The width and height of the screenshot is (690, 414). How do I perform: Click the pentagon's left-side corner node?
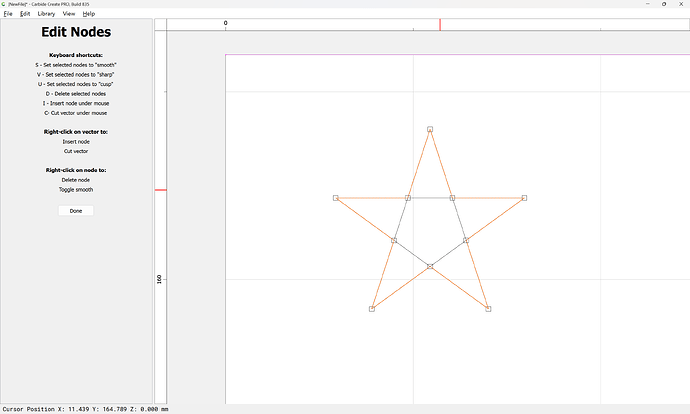394,240
